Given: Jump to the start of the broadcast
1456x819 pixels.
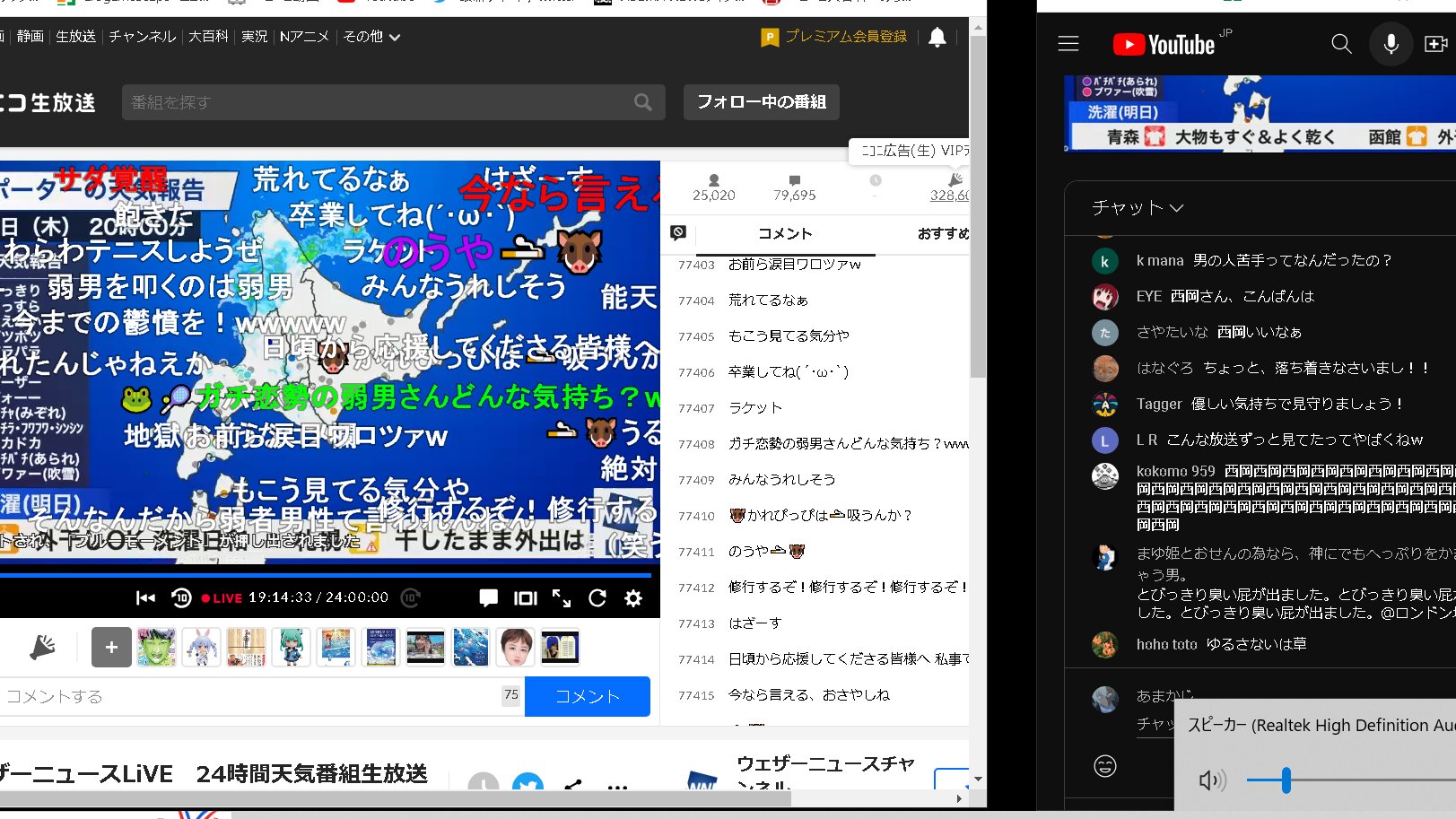Looking at the screenshot, I should point(145,598).
